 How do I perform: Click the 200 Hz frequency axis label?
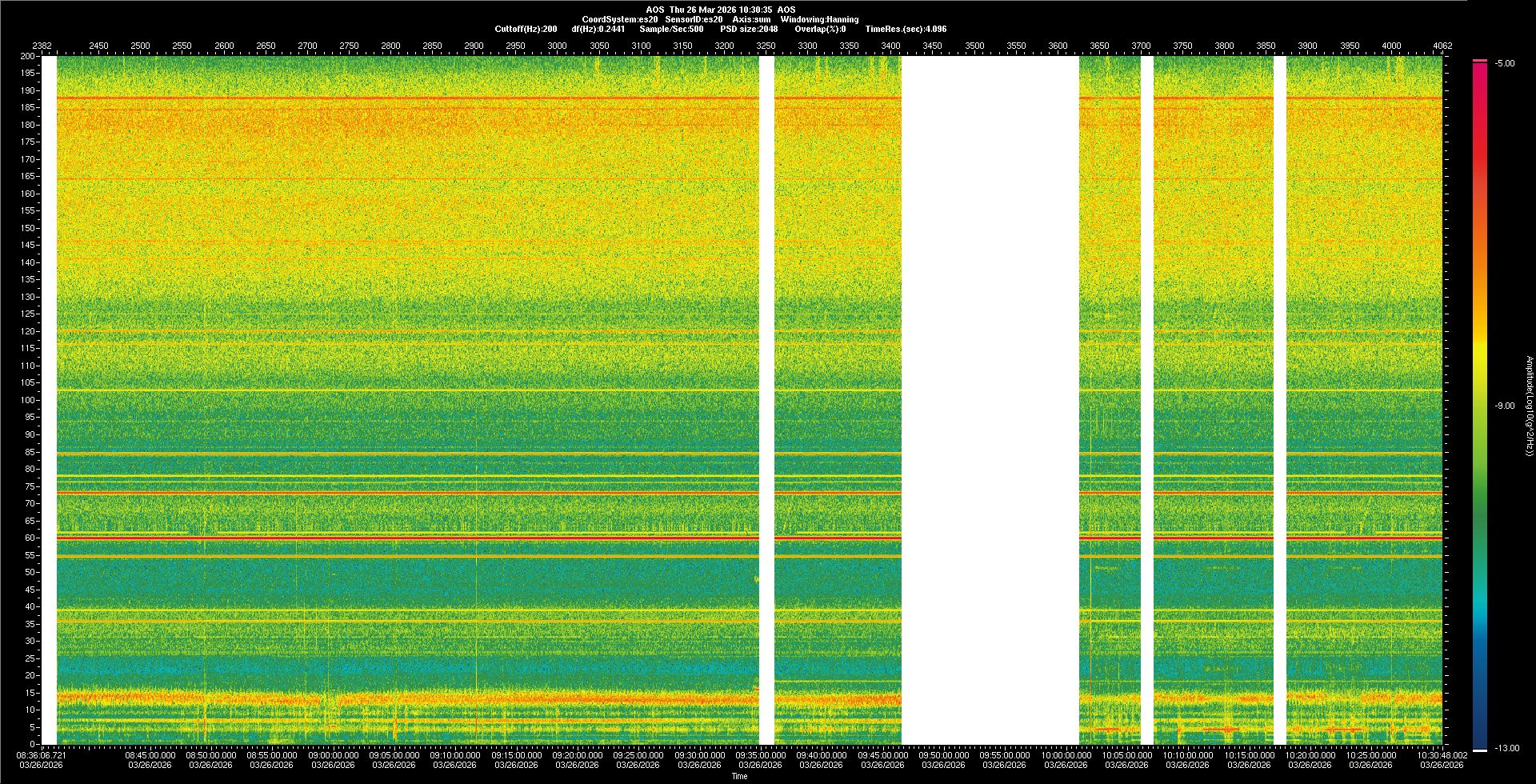[27, 57]
